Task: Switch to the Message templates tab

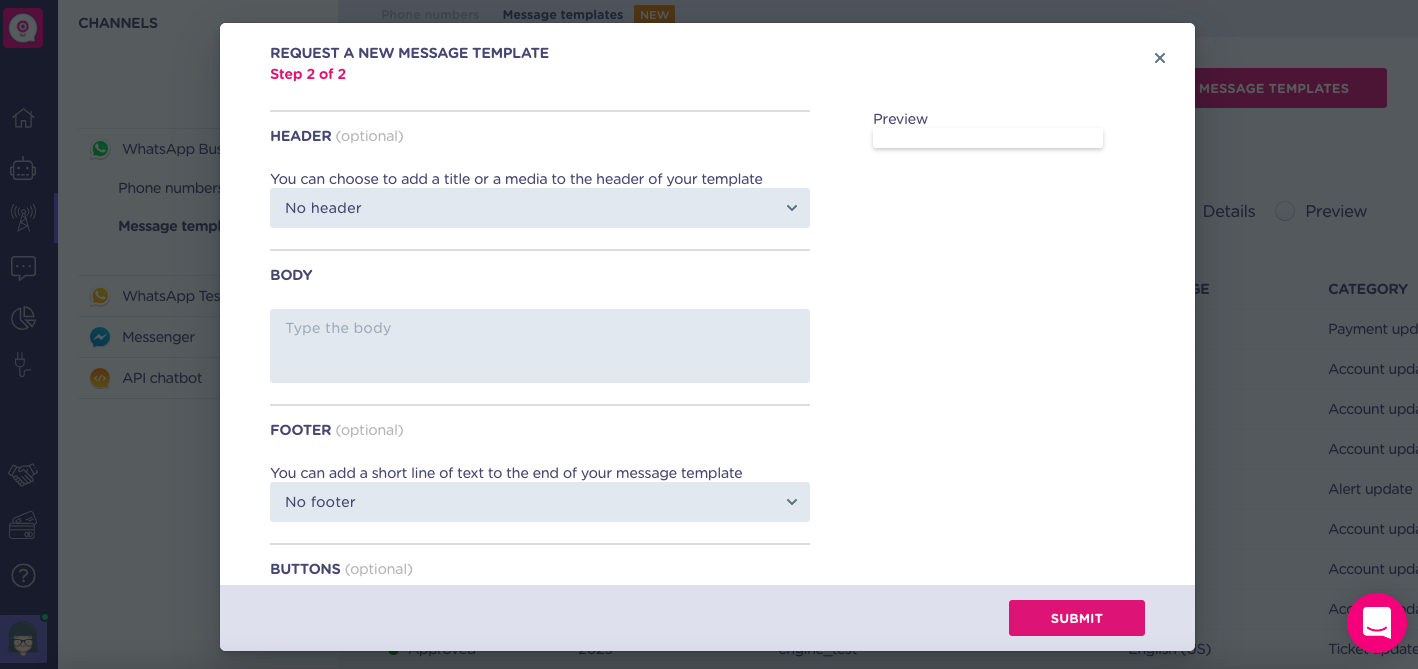Action: pyautogui.click(x=563, y=14)
